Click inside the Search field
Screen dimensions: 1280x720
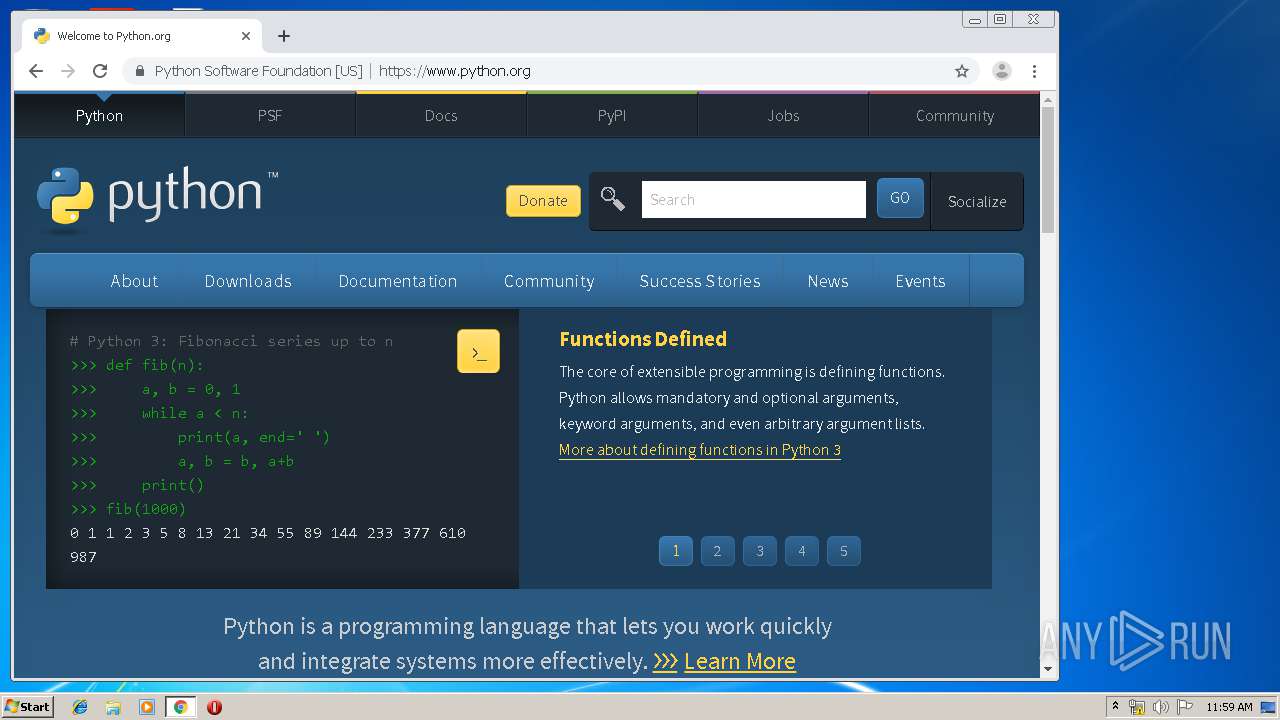coord(753,199)
